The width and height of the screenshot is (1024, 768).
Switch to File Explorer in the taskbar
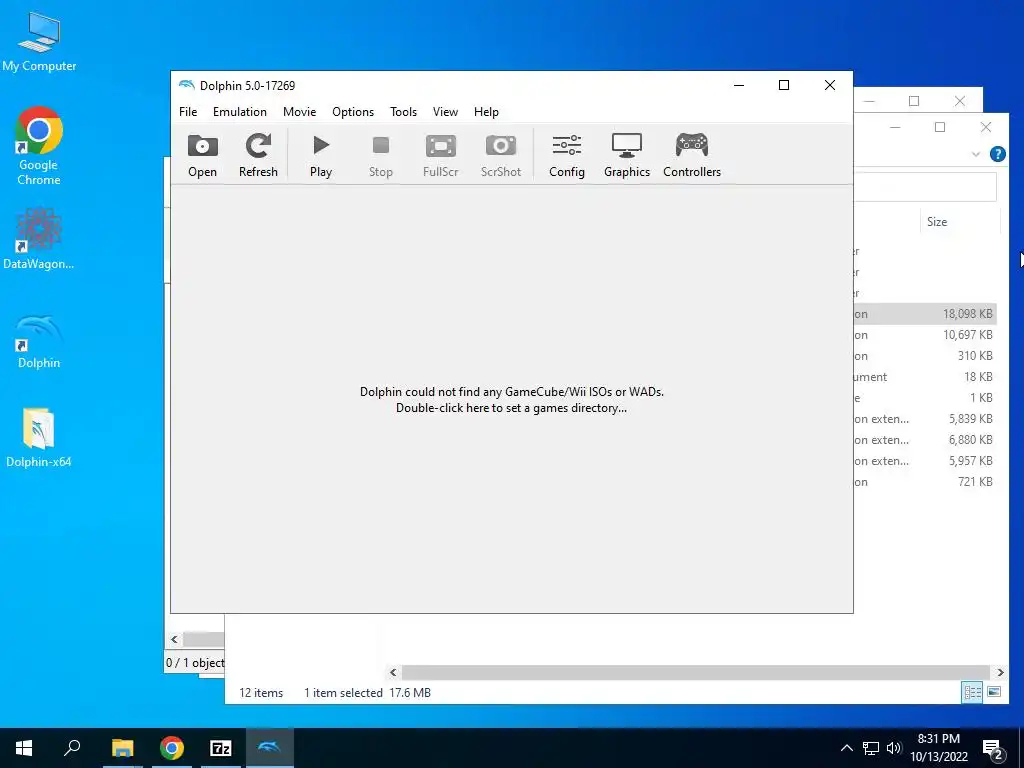tap(122, 748)
